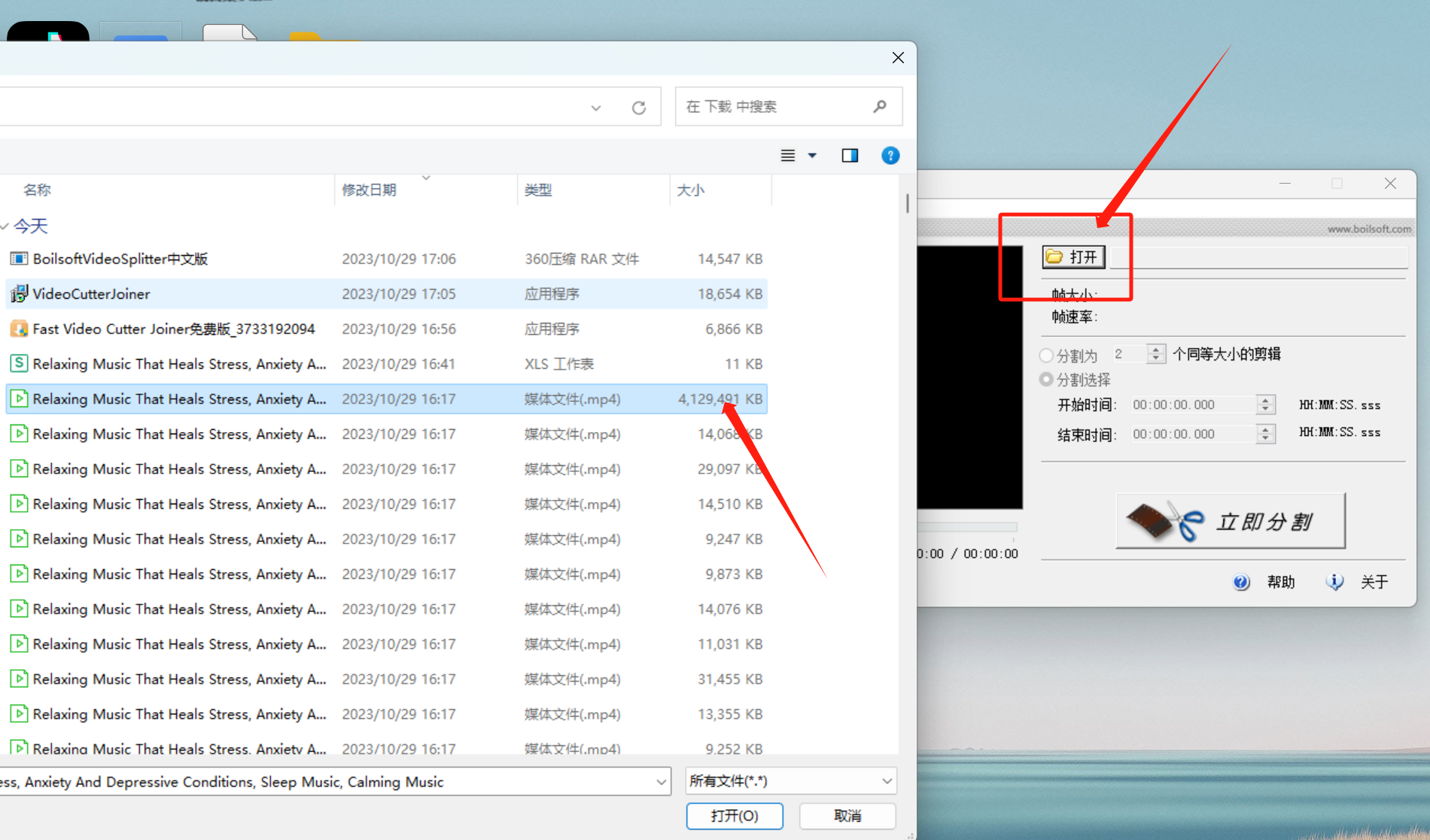
Task: Toggle the preview pane icon
Action: (x=850, y=156)
